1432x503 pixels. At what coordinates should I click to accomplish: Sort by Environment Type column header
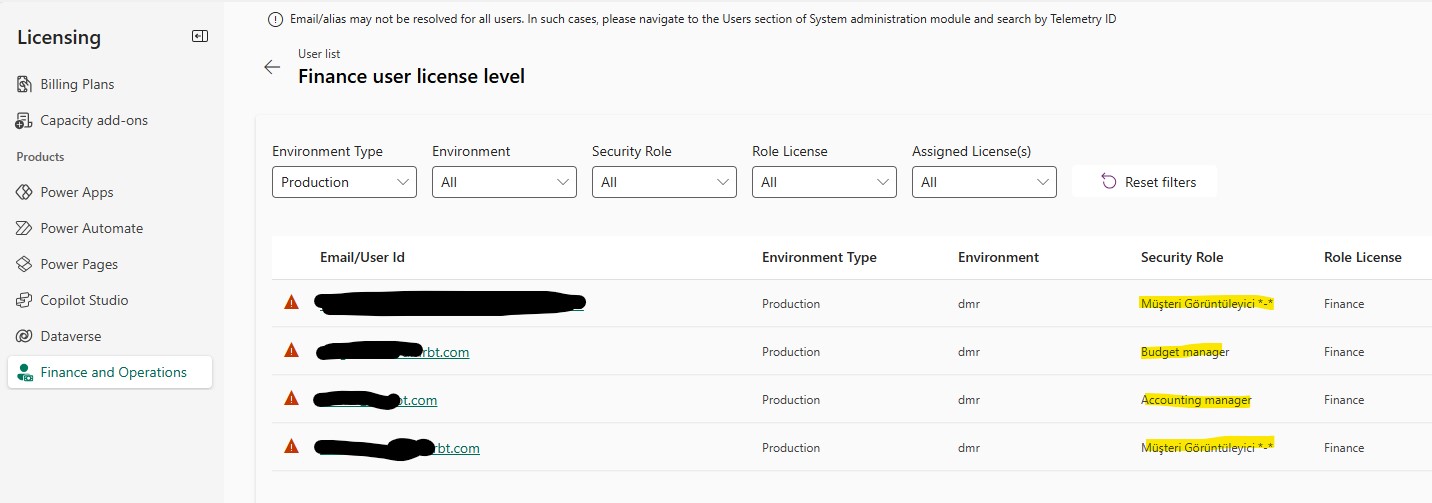coord(819,257)
